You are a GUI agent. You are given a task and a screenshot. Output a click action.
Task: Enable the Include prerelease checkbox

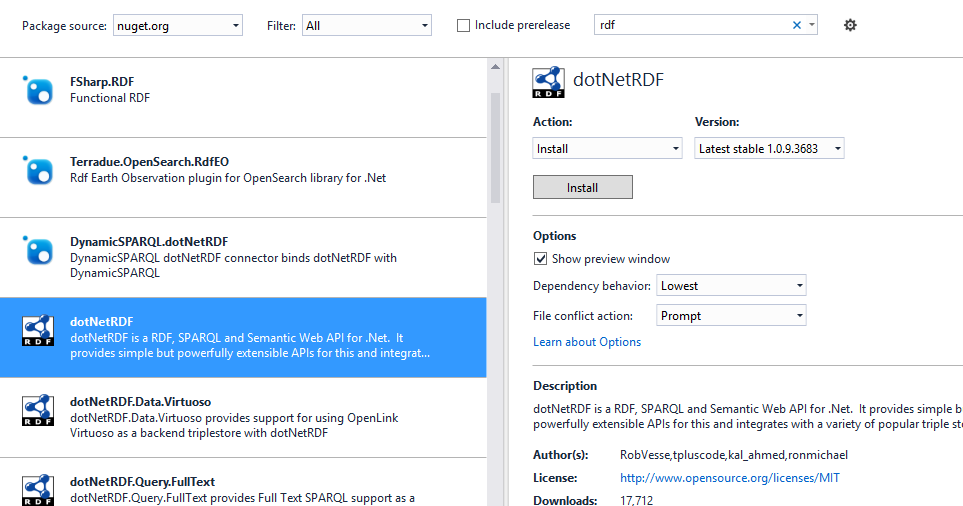[x=464, y=25]
